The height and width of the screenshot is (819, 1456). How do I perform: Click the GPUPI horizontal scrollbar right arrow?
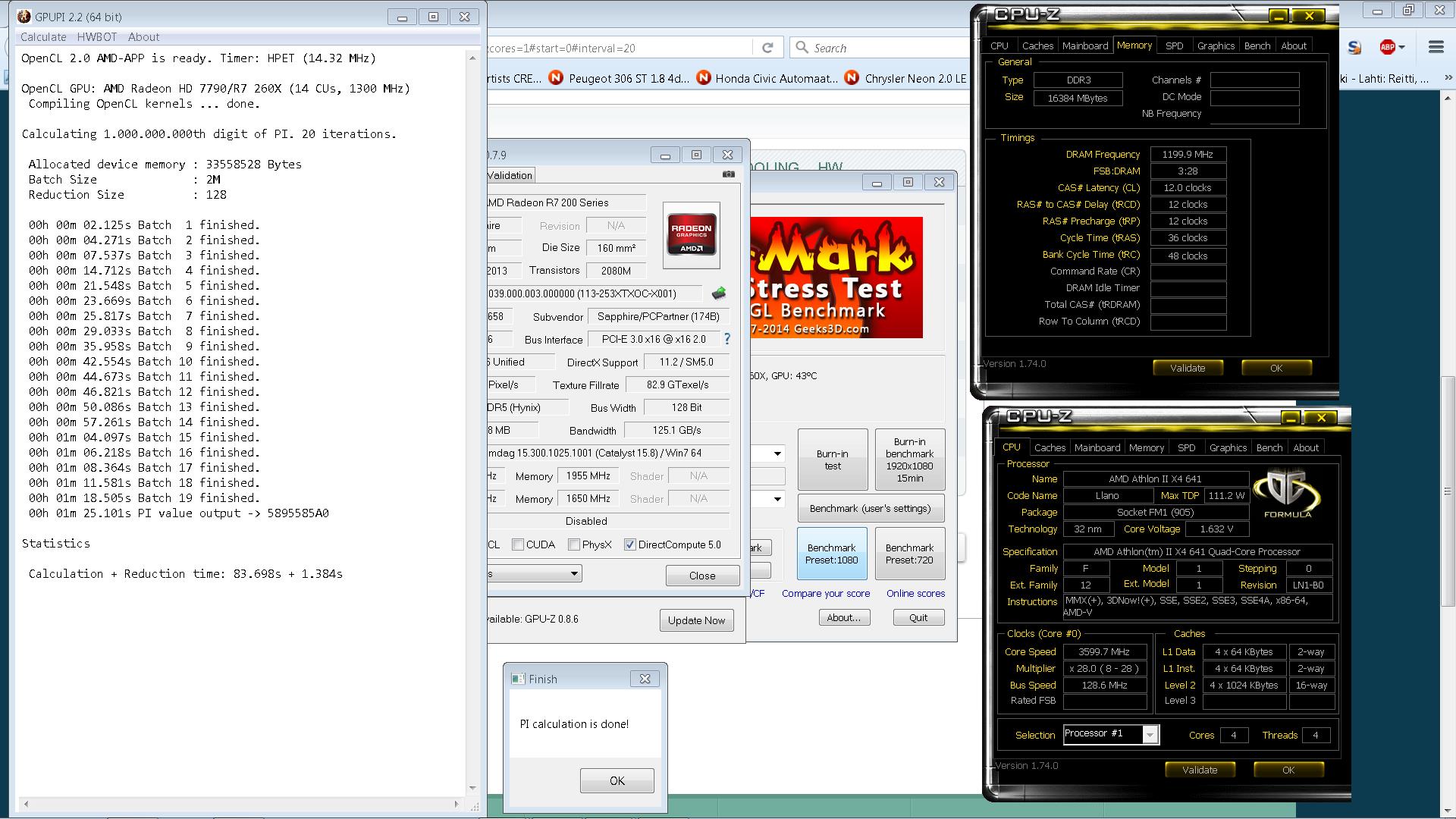pyautogui.click(x=457, y=803)
